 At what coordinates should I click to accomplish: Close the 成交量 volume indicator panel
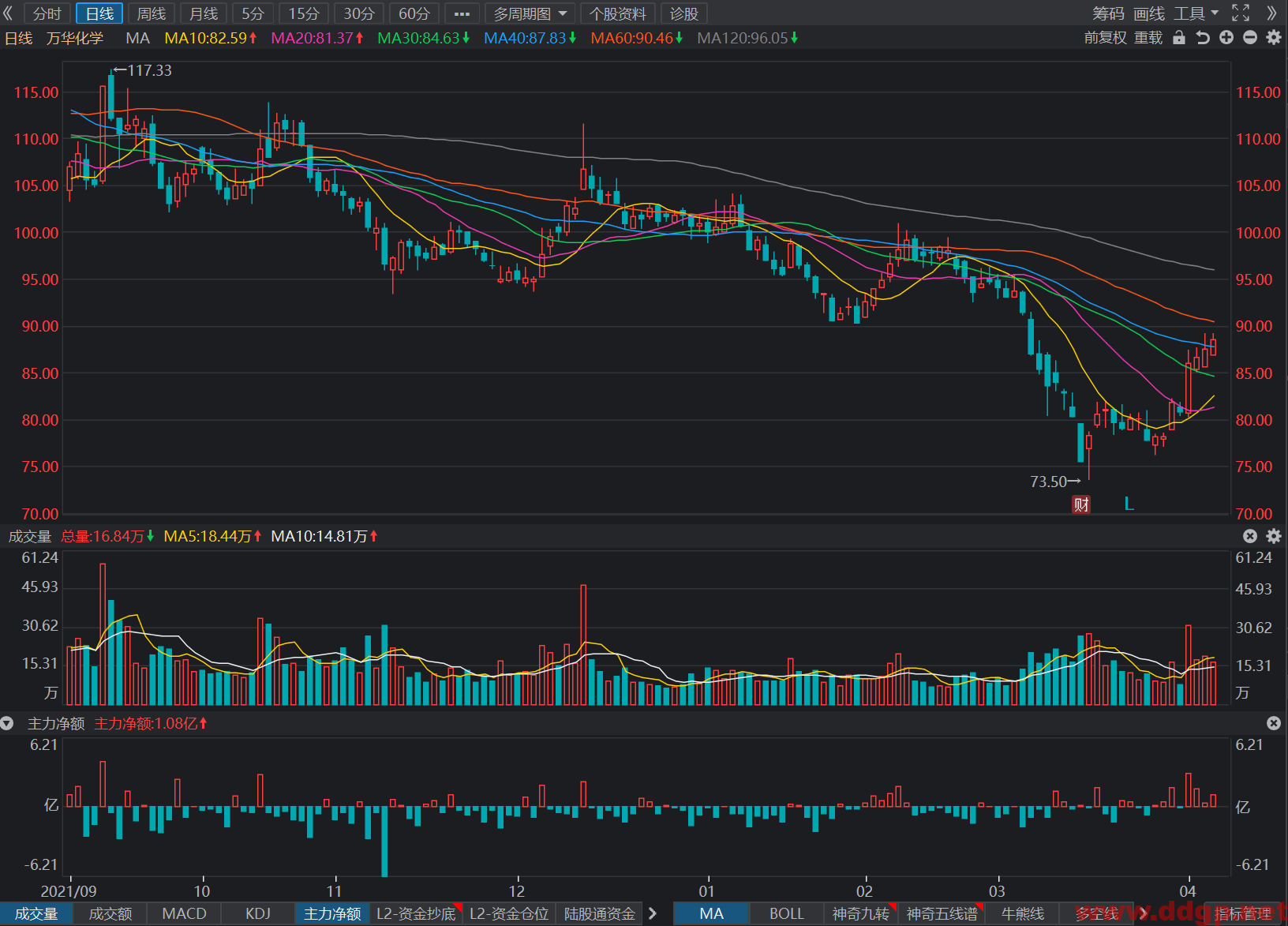pos(1250,536)
